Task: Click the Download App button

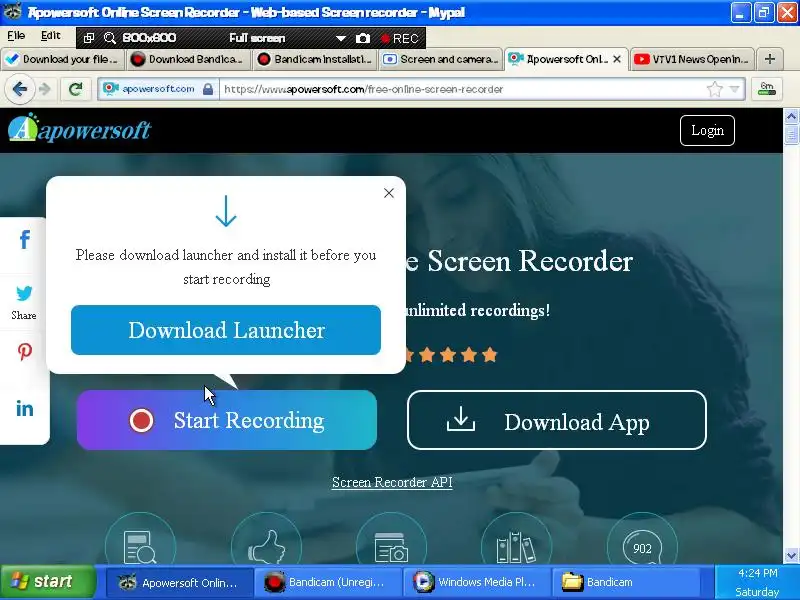Action: (x=557, y=420)
